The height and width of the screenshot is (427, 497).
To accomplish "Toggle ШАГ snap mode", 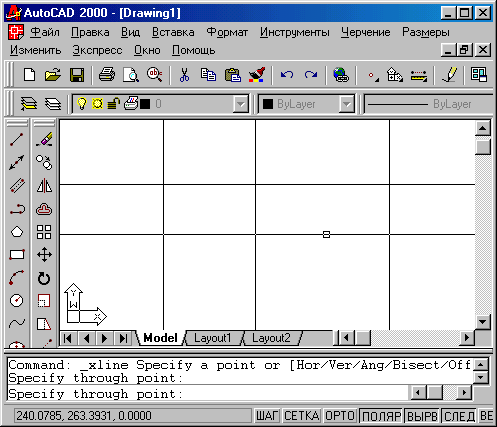I will click(267, 416).
